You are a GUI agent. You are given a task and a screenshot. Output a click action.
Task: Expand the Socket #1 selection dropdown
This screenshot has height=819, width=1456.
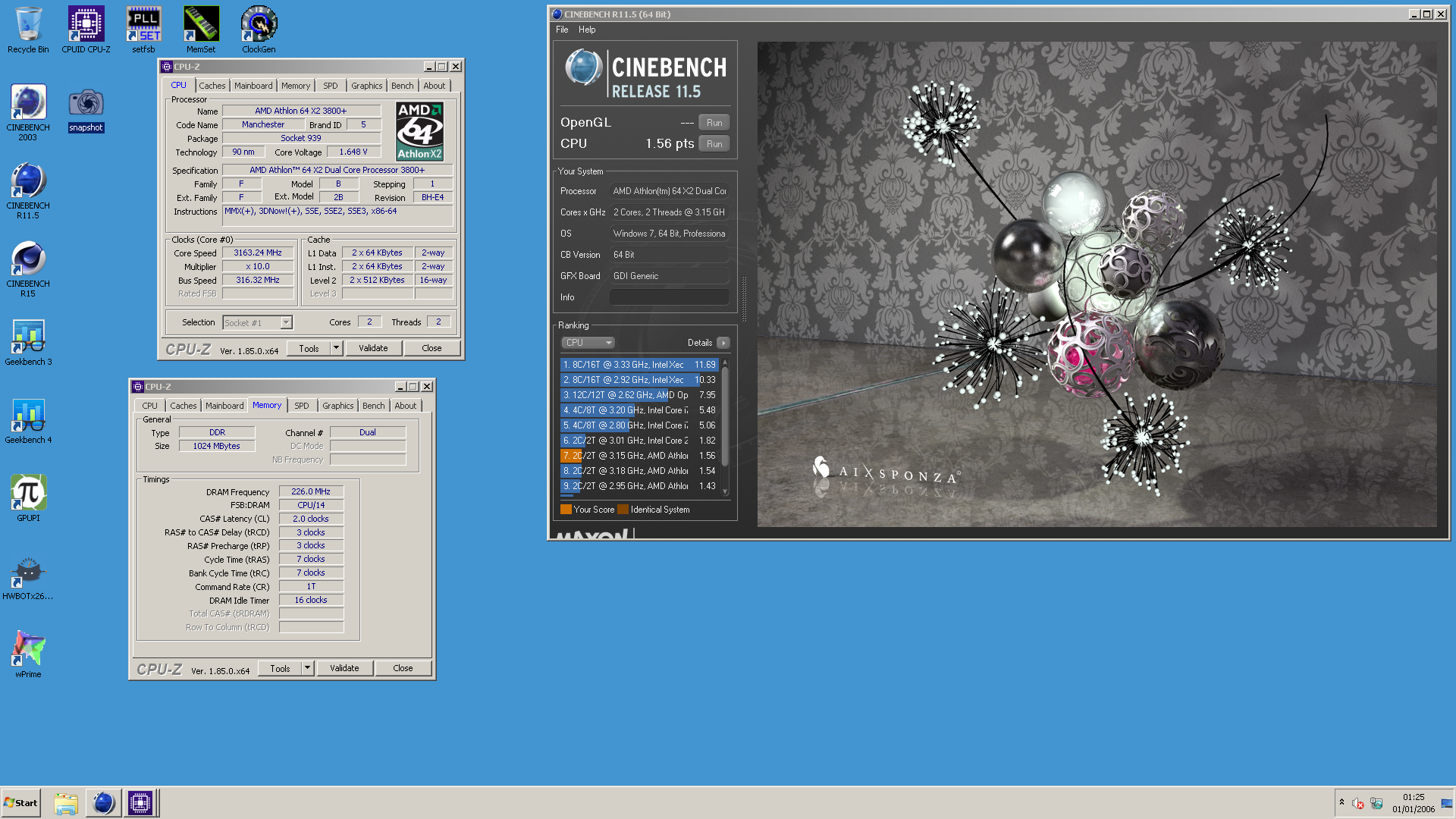click(286, 323)
